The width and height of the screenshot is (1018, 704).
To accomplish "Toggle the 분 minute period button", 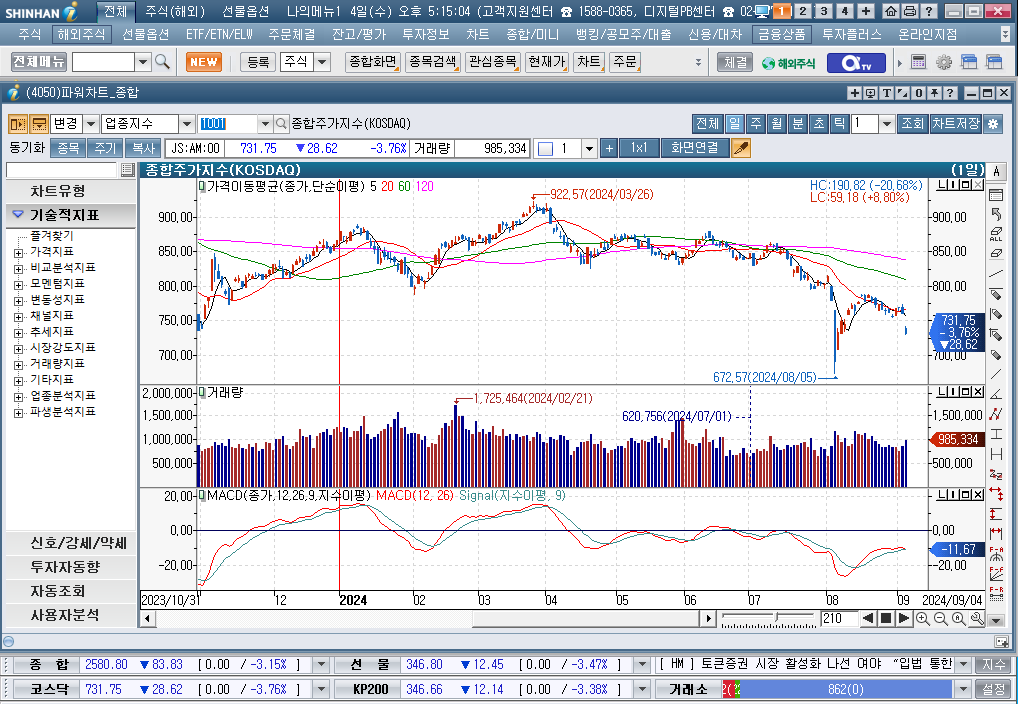I will pos(798,123).
